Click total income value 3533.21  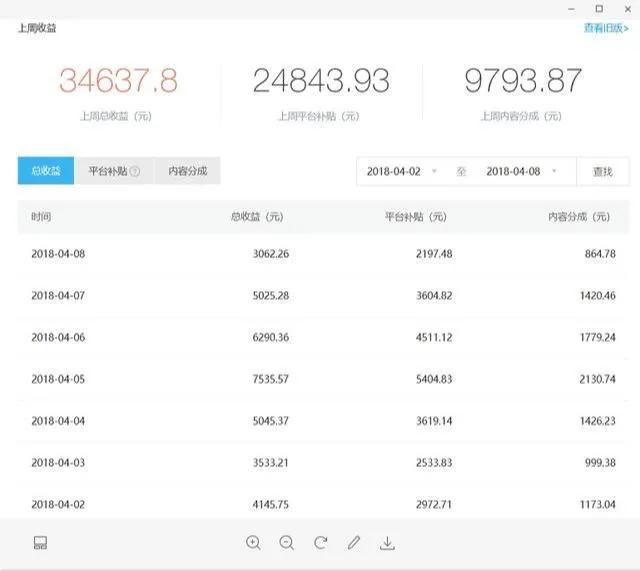pos(271,463)
